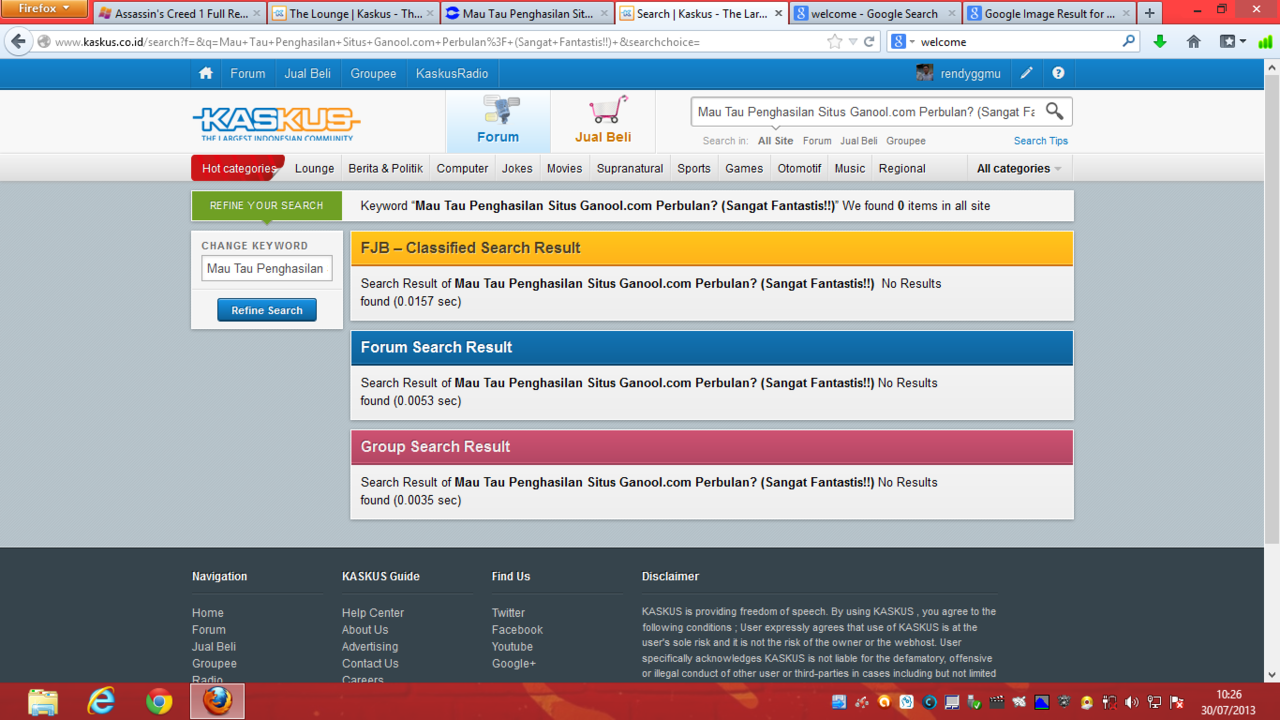Open the pencil compose icon next to username

1027,73
